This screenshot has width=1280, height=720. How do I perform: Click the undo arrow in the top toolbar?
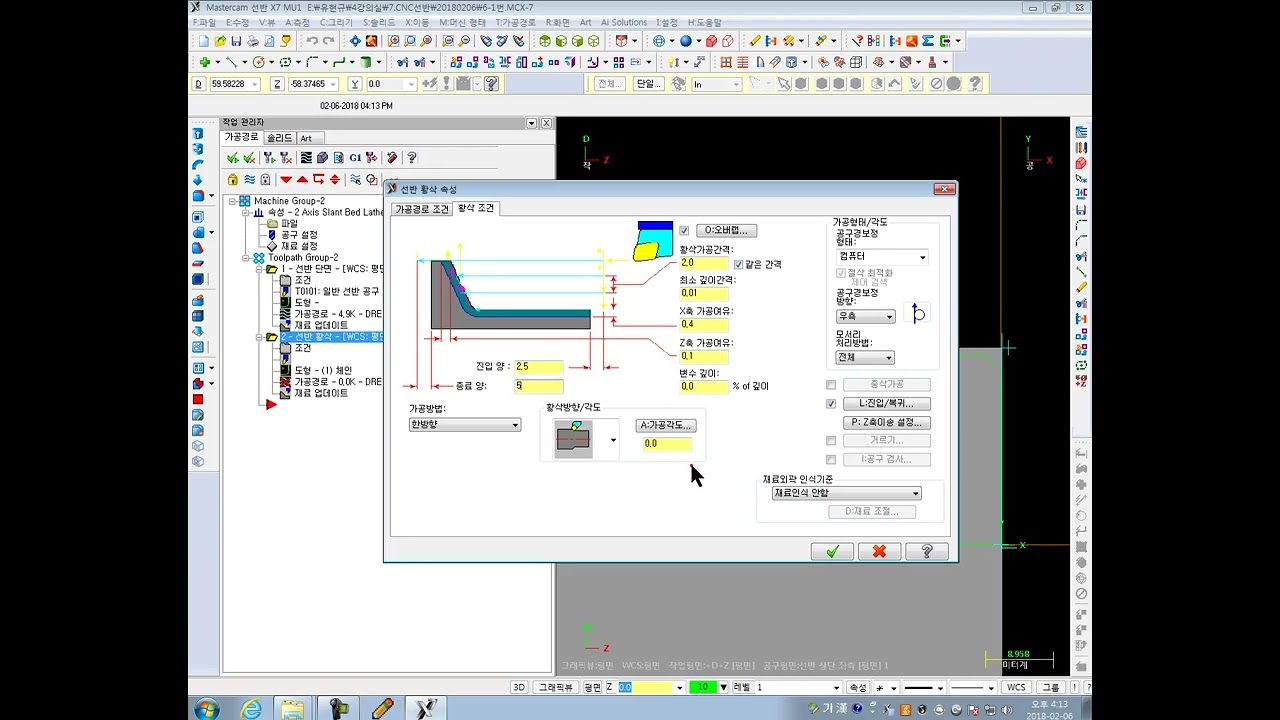click(312, 41)
